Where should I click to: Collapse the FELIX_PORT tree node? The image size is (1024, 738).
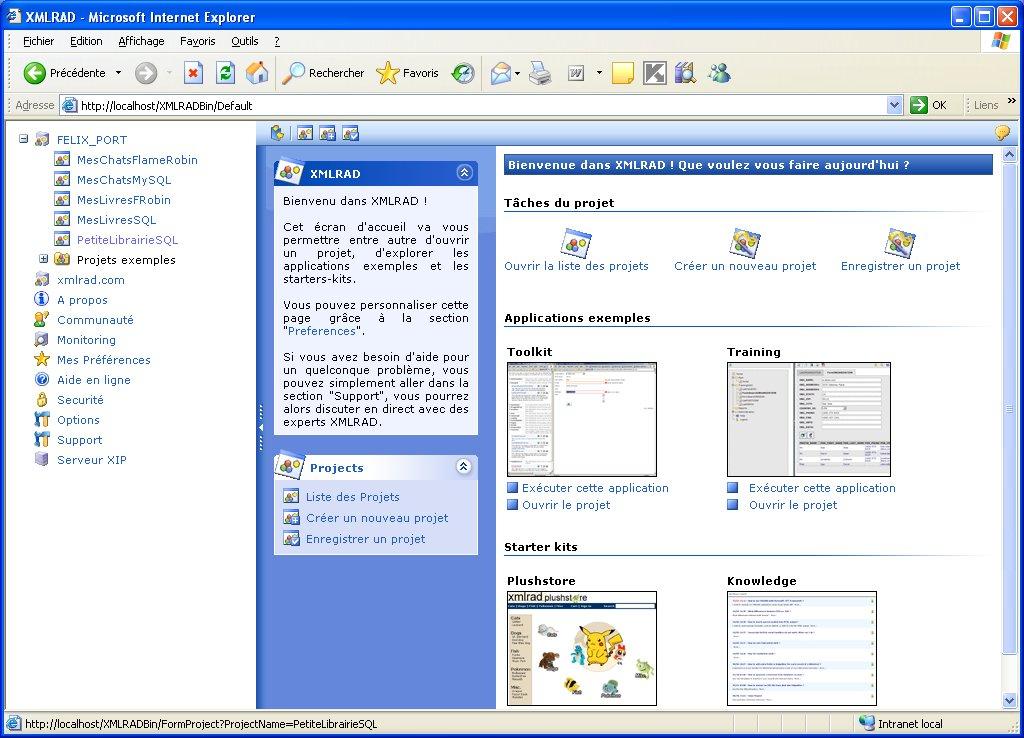(x=24, y=140)
